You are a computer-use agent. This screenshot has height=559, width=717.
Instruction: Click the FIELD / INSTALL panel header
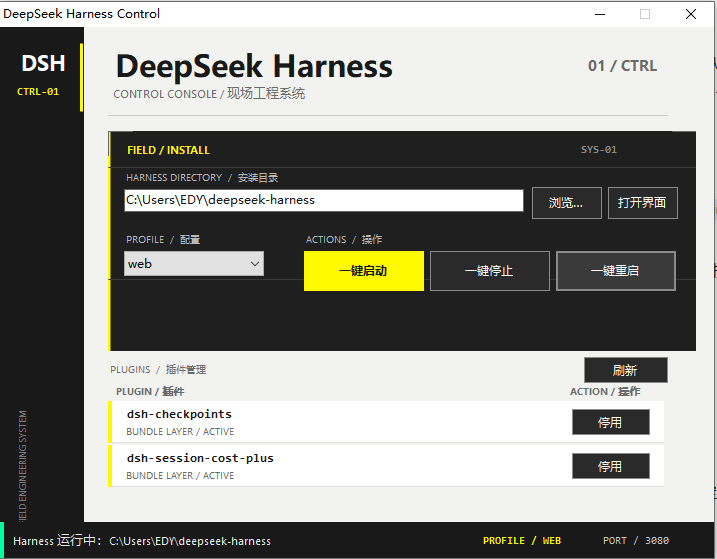click(168, 150)
